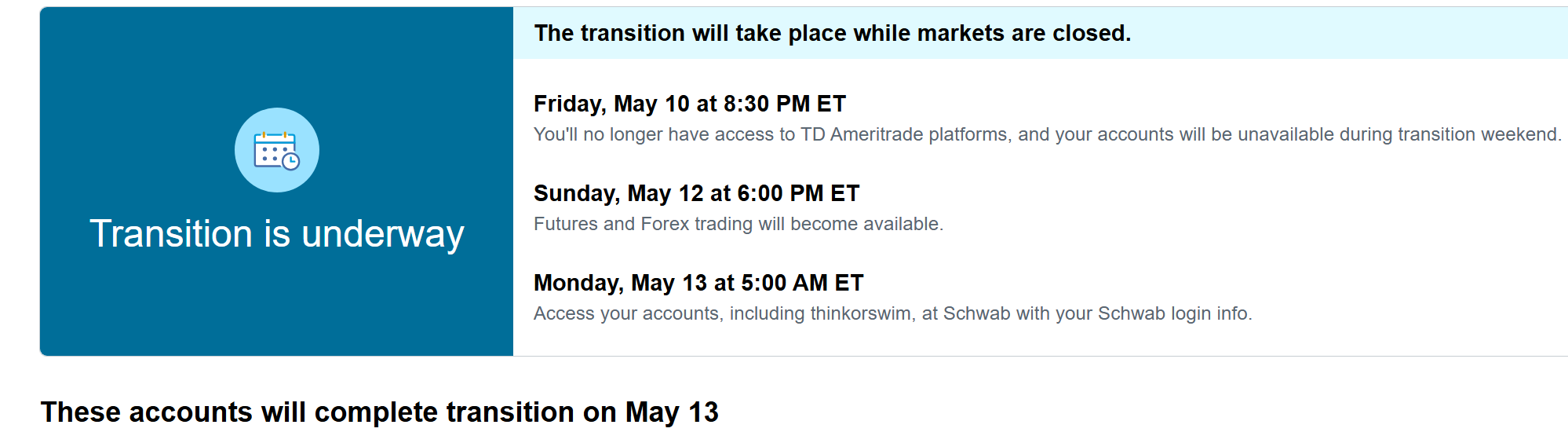
Task: Click the TD Ameritrade platforms description line
Action: click(x=1048, y=134)
